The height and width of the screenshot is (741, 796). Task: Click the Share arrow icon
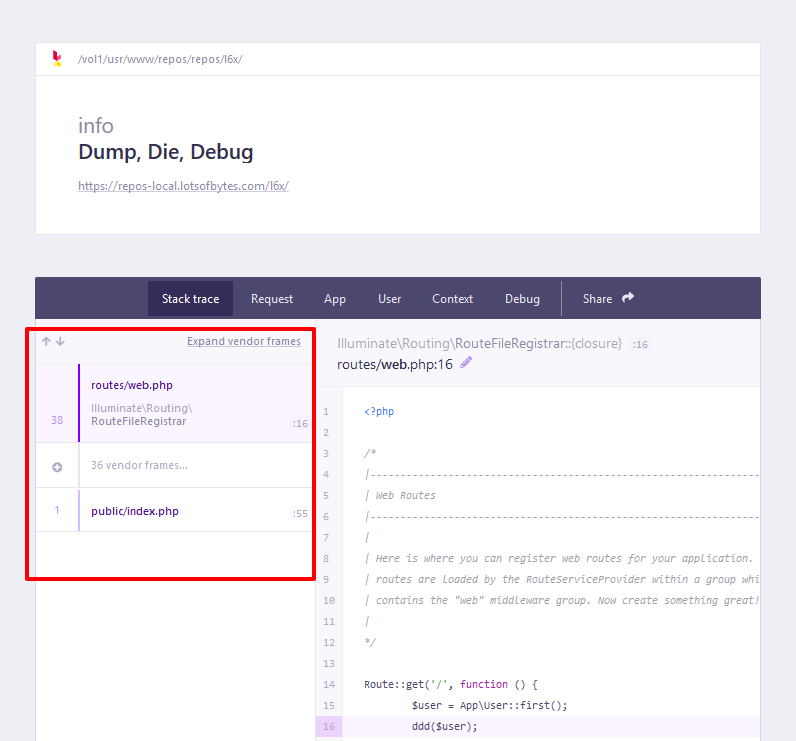[628, 298]
